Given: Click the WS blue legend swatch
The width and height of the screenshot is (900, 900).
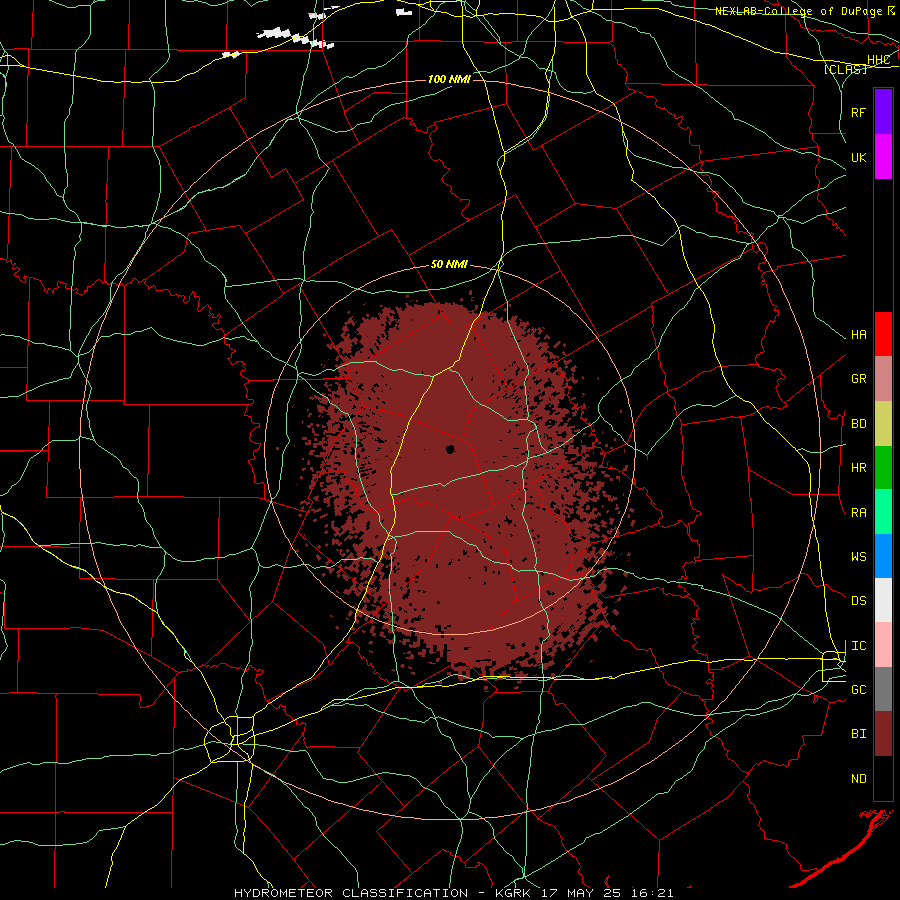Looking at the screenshot, I should [x=883, y=556].
